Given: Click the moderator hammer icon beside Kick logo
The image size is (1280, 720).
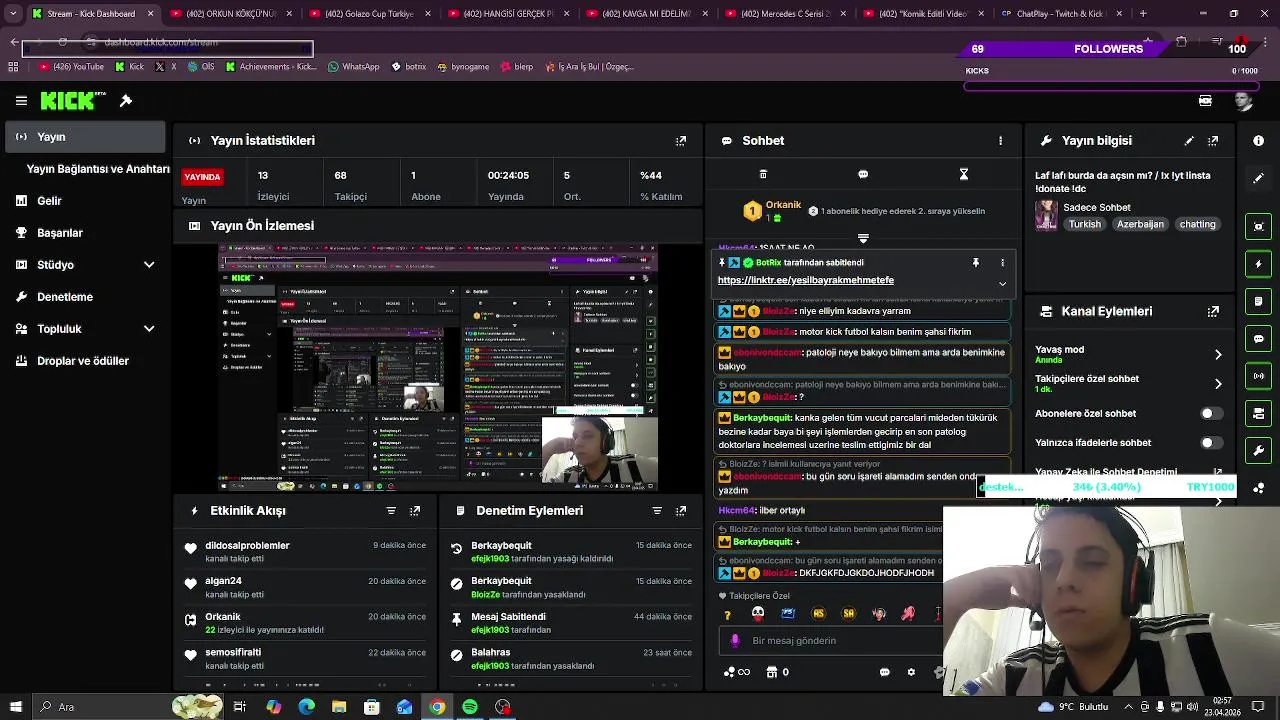Looking at the screenshot, I should tap(126, 101).
